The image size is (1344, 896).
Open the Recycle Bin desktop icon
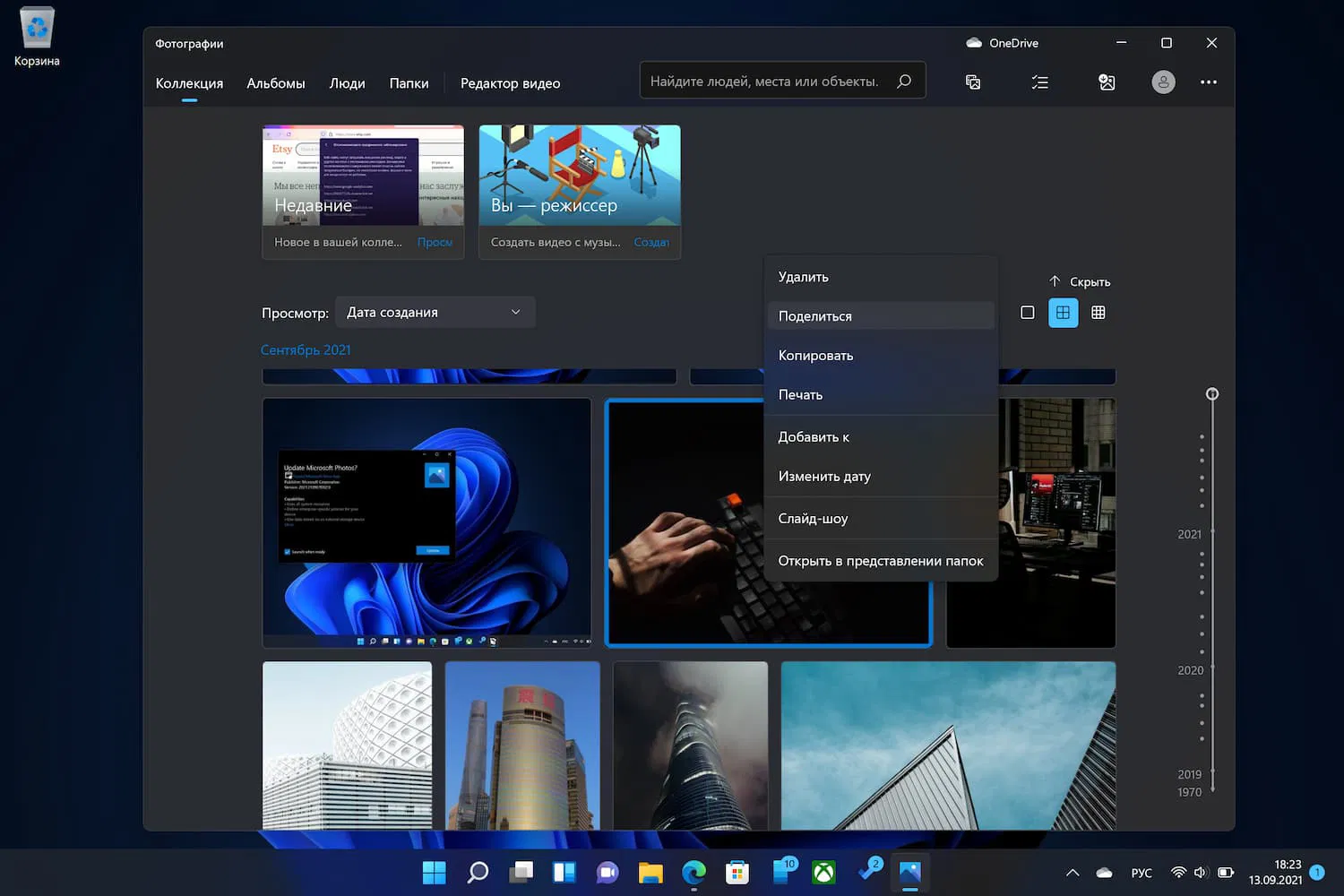tap(37, 38)
